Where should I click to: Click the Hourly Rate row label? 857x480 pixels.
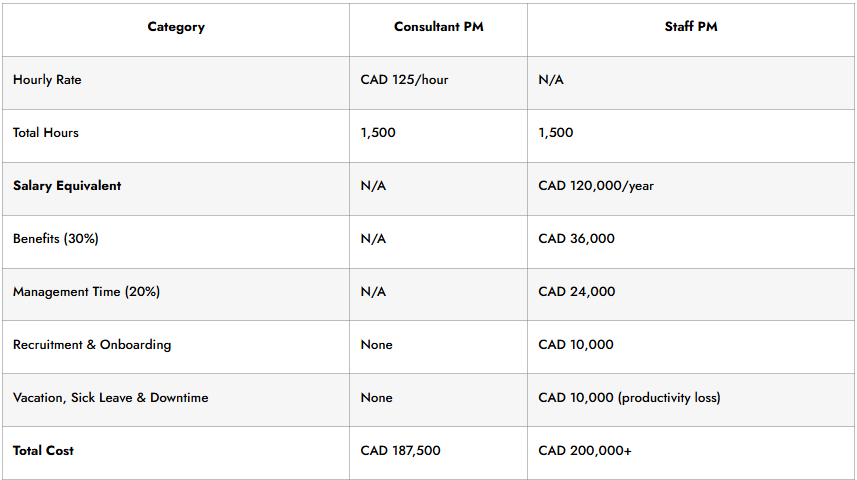tap(47, 80)
